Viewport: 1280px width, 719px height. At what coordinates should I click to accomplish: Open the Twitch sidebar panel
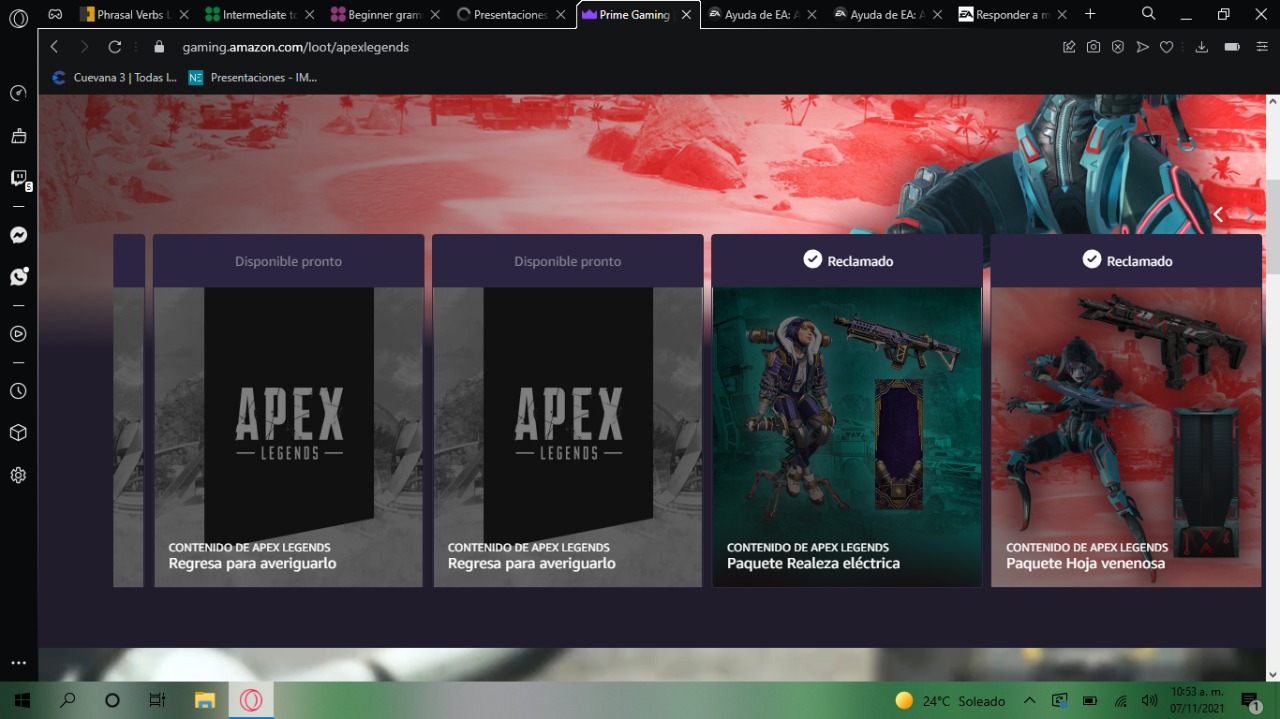[x=18, y=179]
